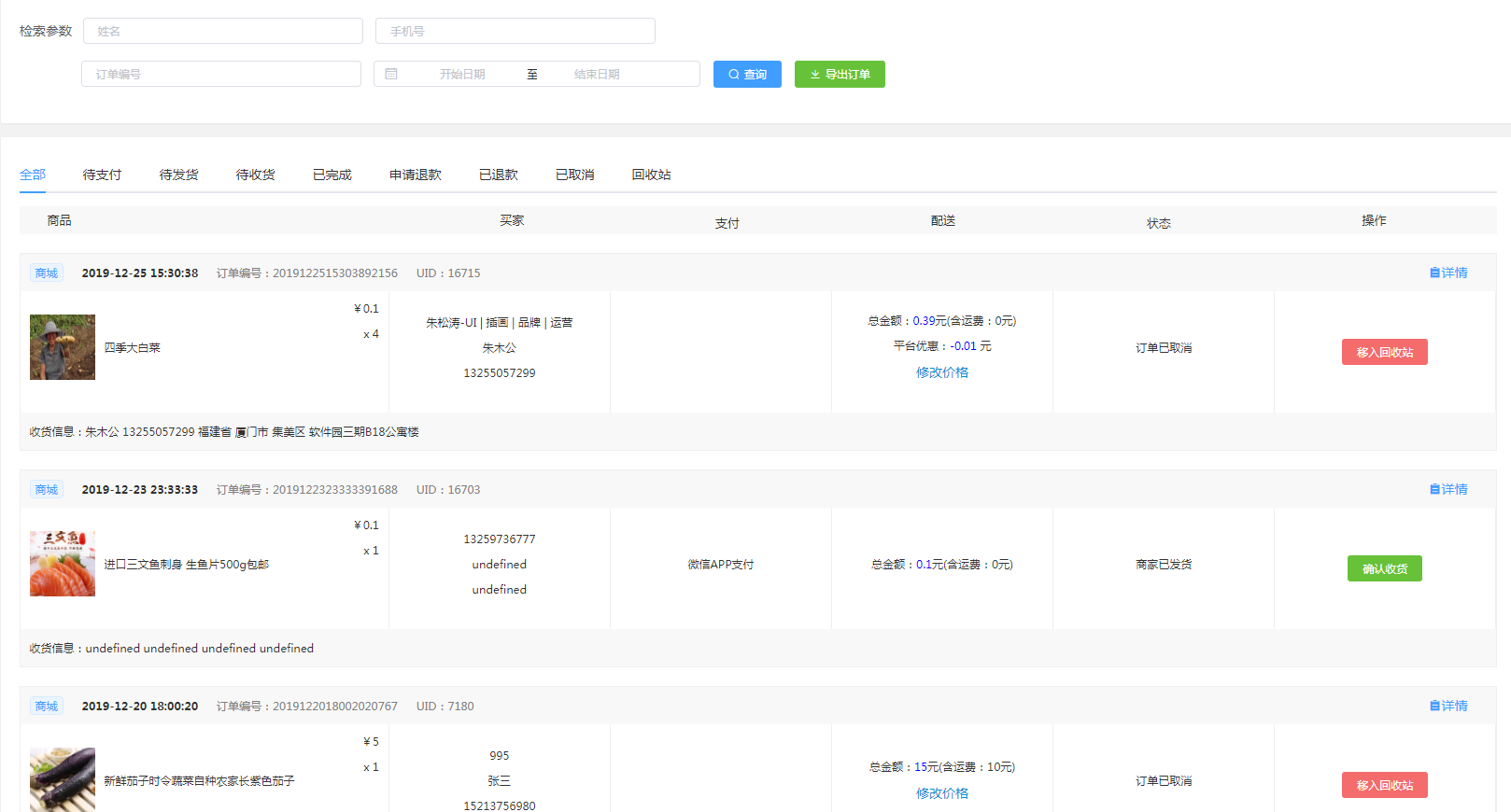This screenshot has width=1511, height=812.
Task: Click the 三文鱼 salmon product thumbnail
Action: pyautogui.click(x=63, y=564)
